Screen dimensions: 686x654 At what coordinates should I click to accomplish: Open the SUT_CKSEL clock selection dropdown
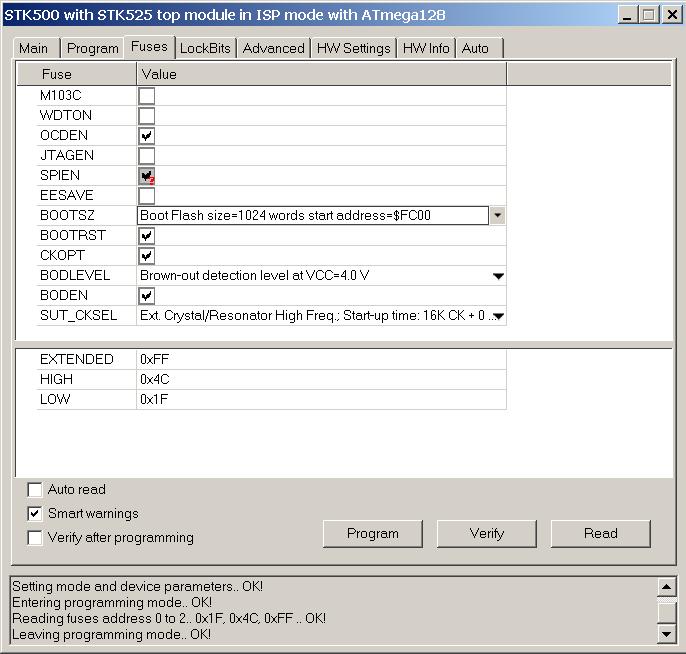coord(498,316)
